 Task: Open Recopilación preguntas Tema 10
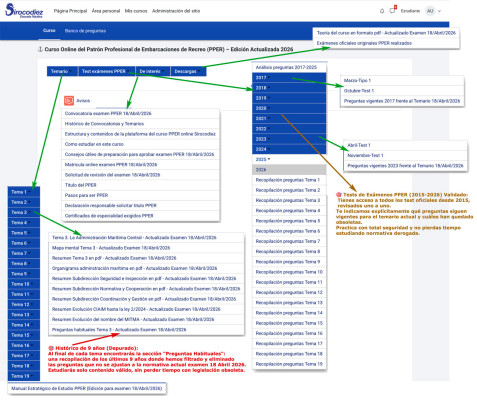[289, 272]
